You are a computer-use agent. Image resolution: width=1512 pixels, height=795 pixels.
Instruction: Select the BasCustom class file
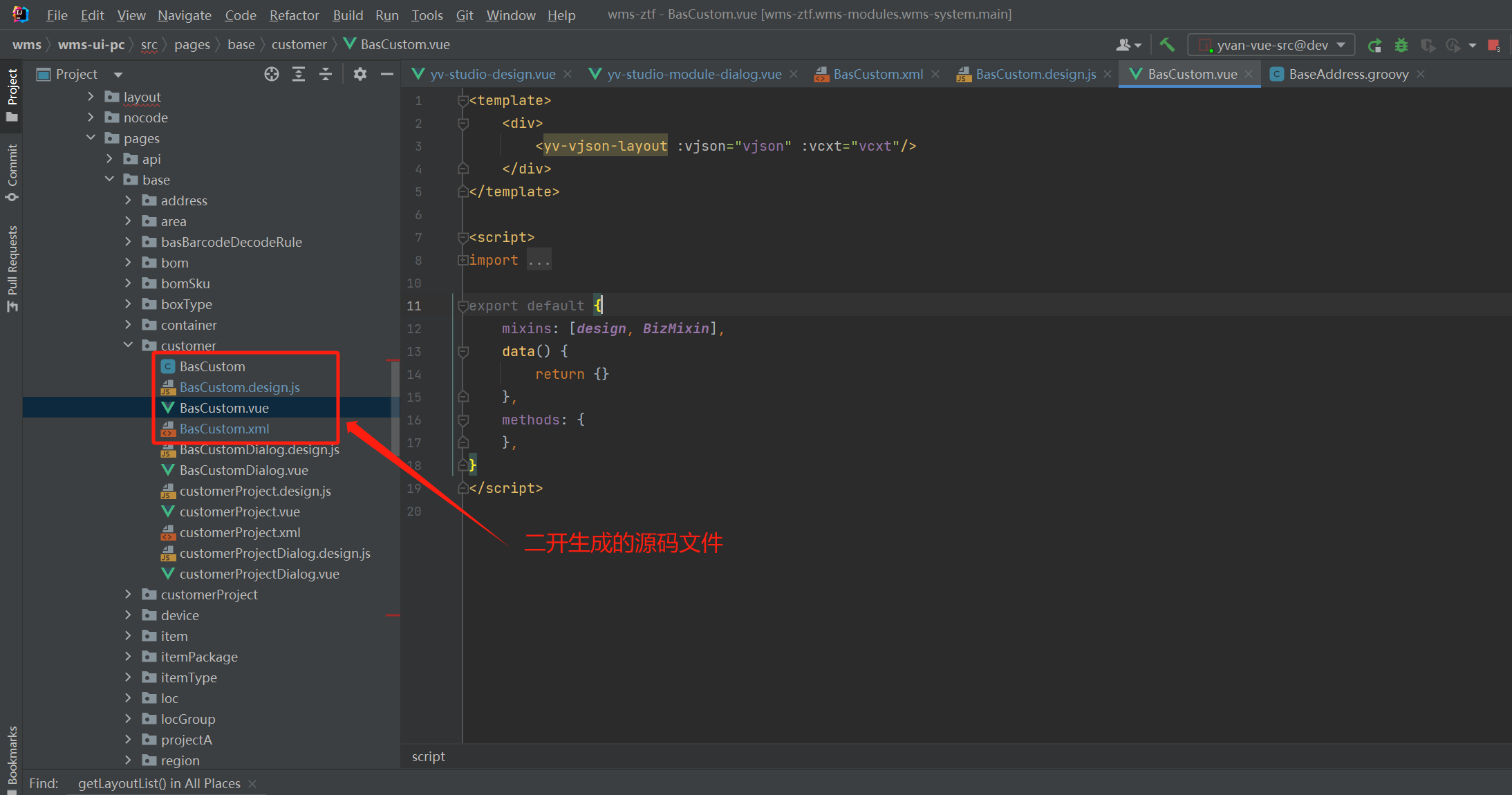click(x=212, y=366)
